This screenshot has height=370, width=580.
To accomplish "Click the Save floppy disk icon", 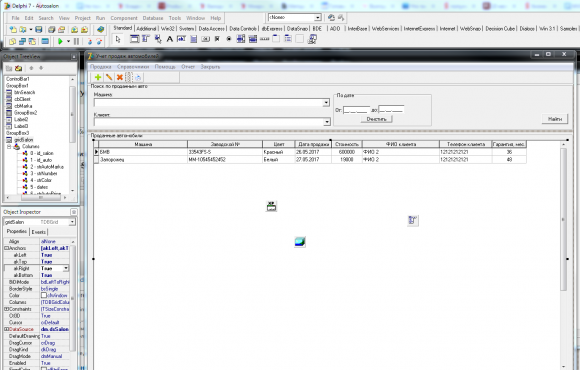I will click(38, 30).
